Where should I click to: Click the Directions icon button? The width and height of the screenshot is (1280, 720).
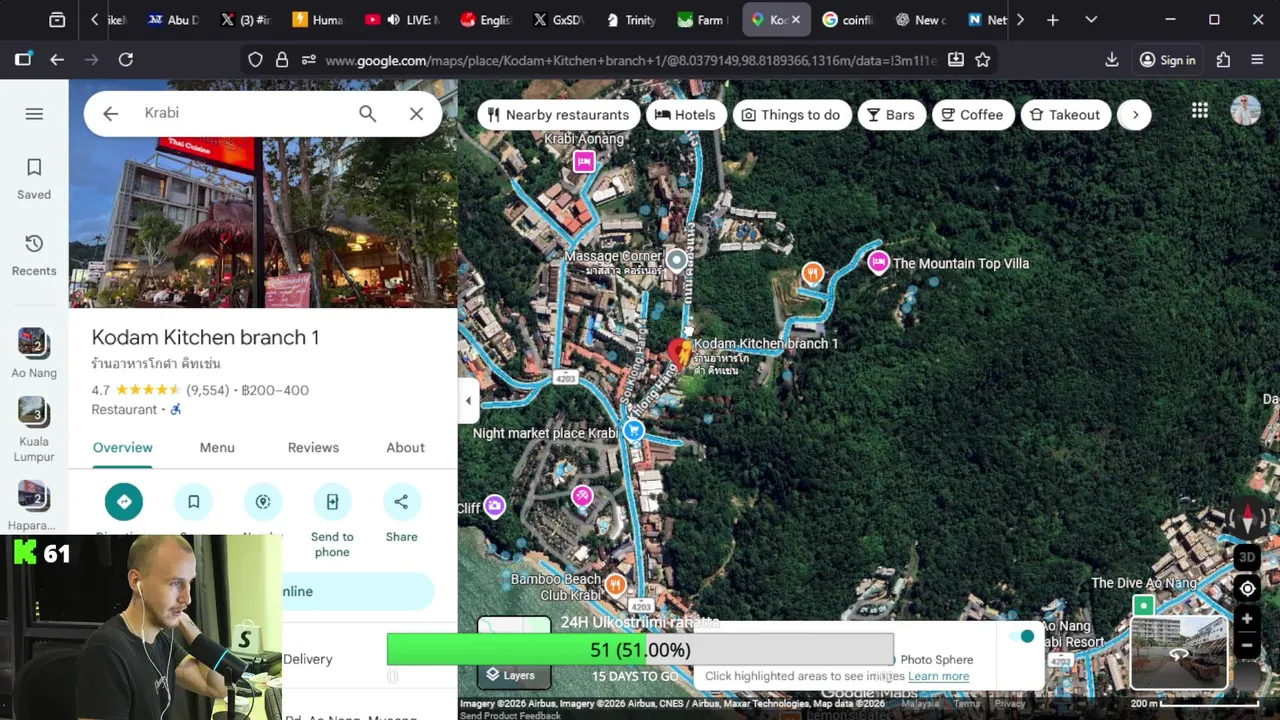tap(124, 502)
